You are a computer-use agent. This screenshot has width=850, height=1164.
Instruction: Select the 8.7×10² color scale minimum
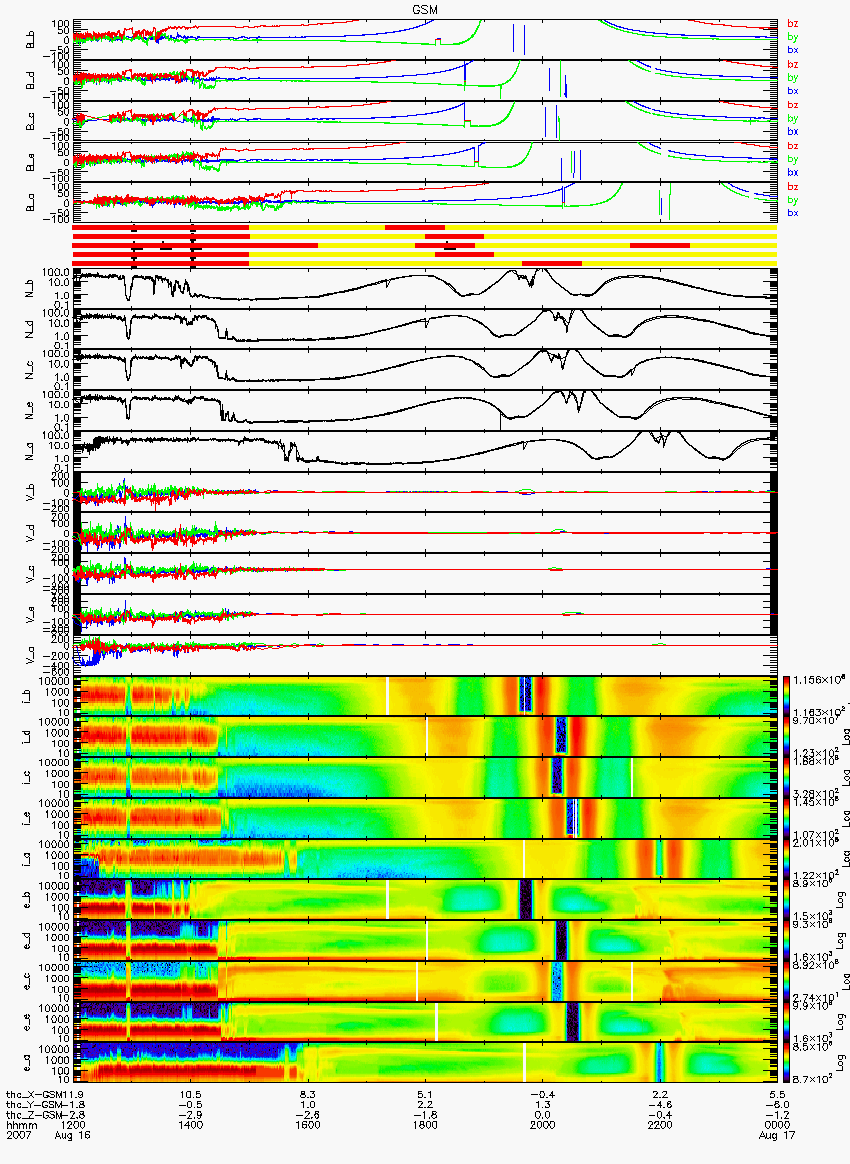point(811,1077)
